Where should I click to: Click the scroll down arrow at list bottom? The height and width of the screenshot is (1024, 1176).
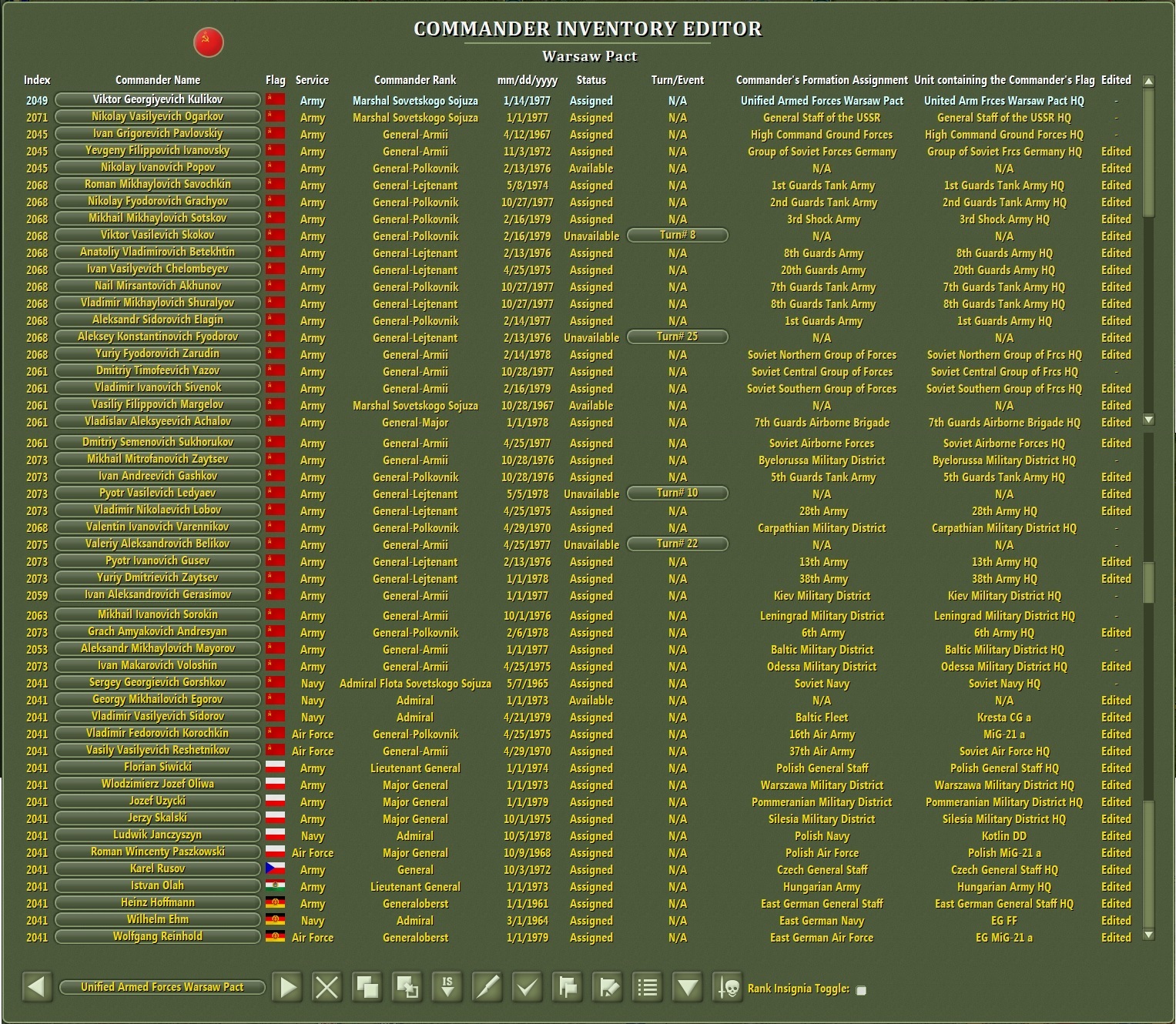tap(1148, 935)
